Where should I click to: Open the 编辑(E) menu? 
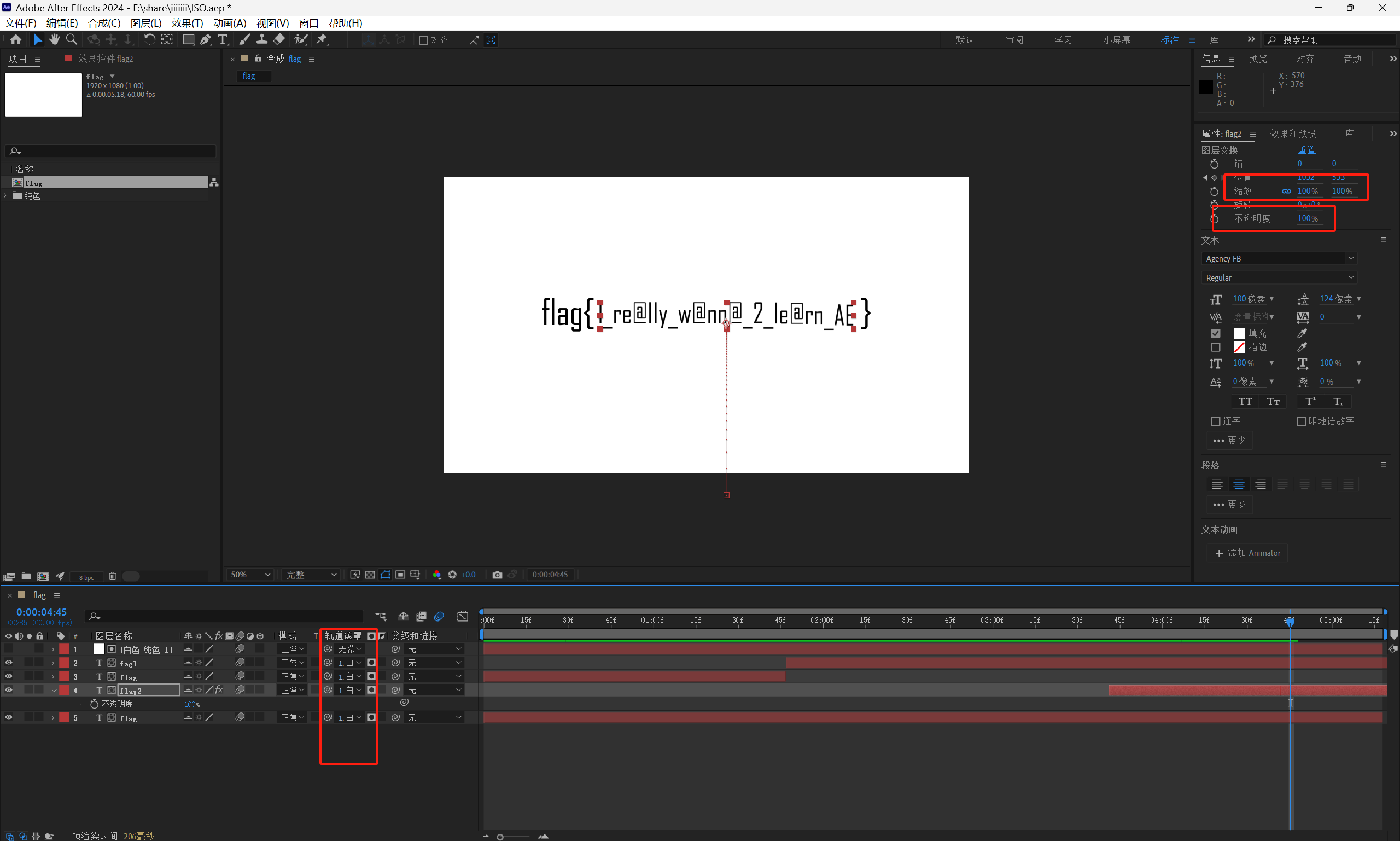coord(62,23)
